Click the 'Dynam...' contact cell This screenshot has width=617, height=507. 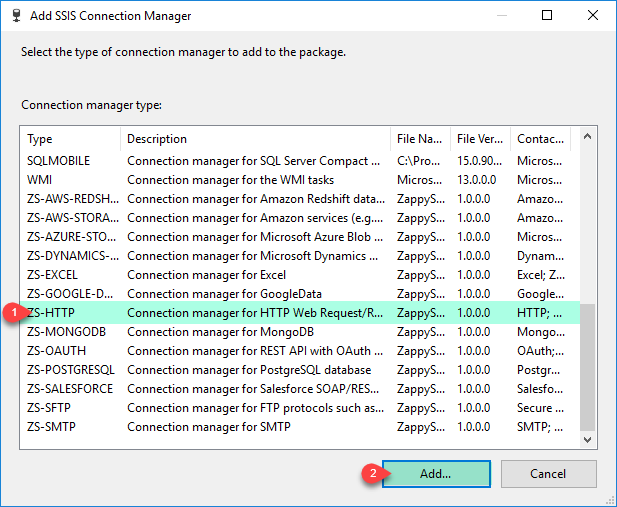pos(540,256)
